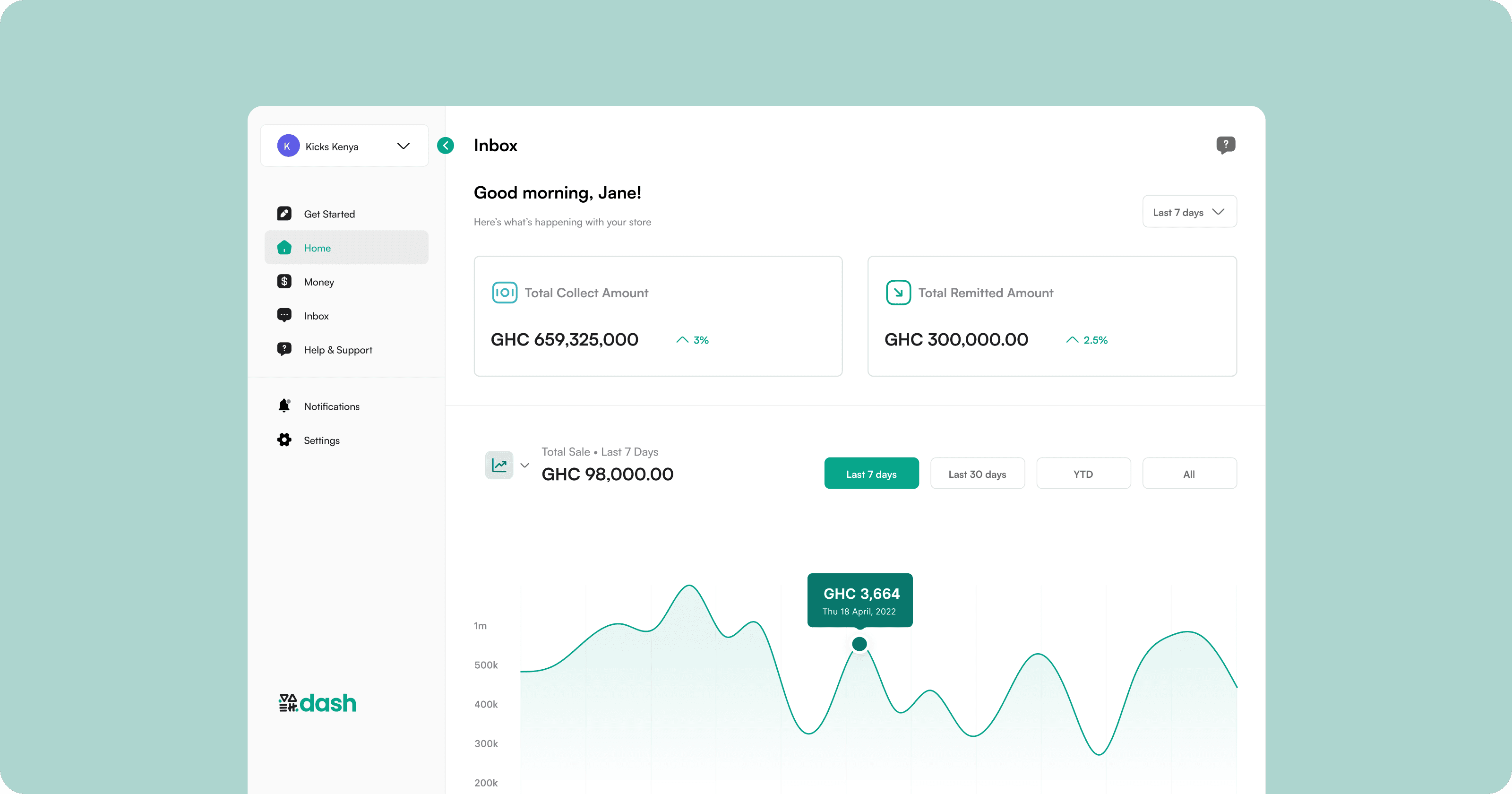The width and height of the screenshot is (1512, 794).
Task: Click the Total Remitted Amount arrow icon
Action: 898,293
